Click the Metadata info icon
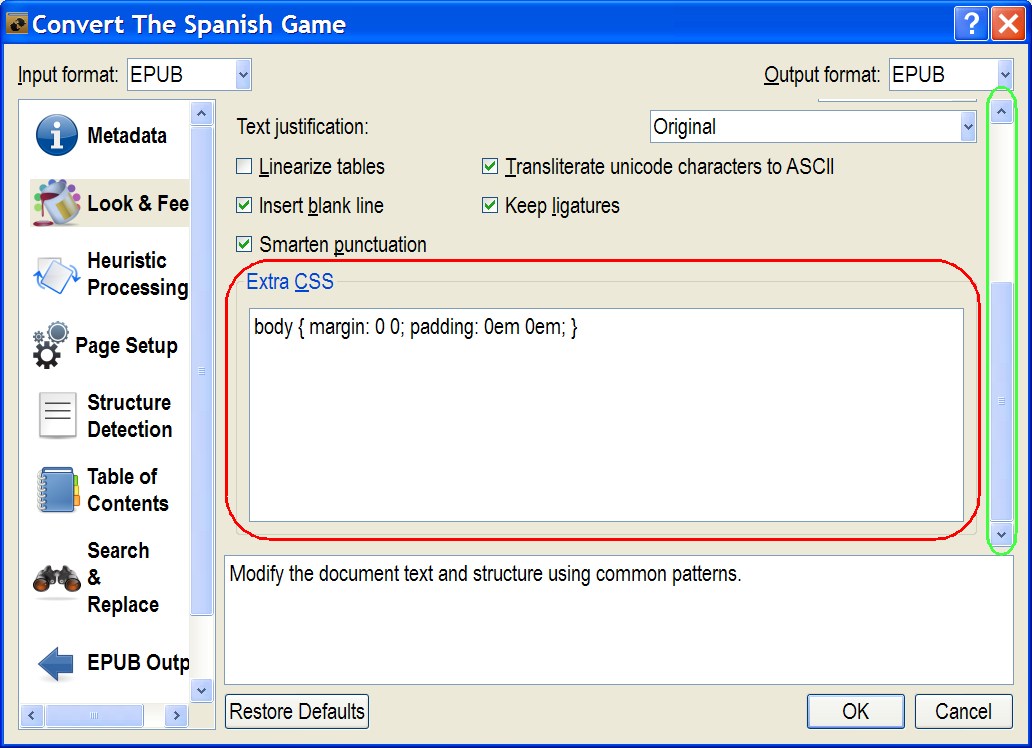The height and width of the screenshot is (748, 1032). (x=57, y=135)
